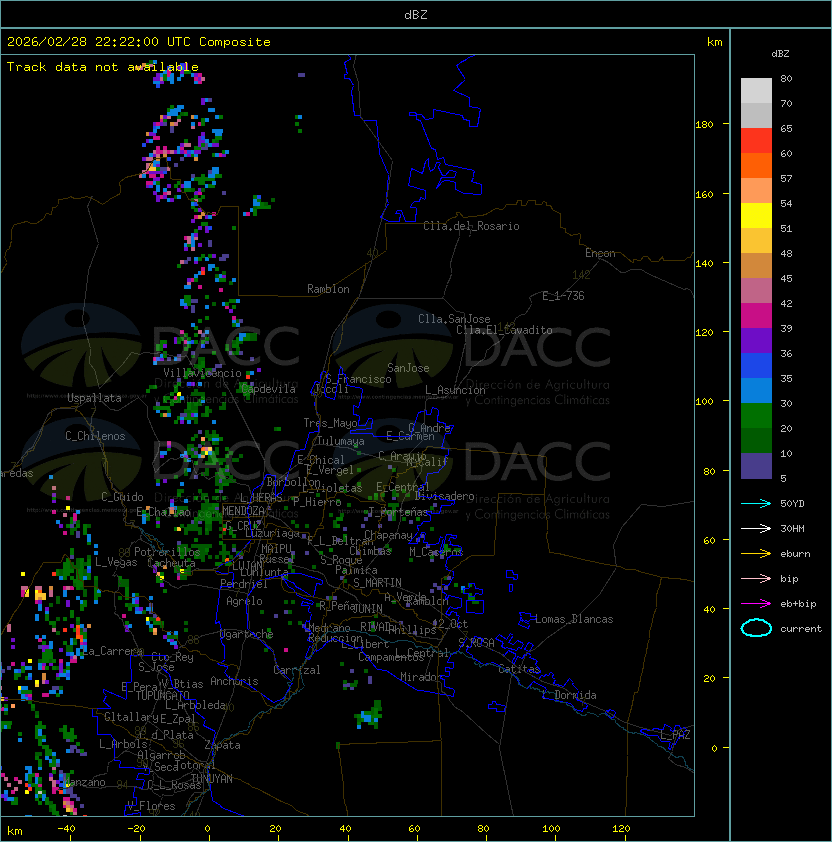Click the La_Carrera map label
Image resolution: width=832 pixels, height=842 pixels.
pos(113,651)
